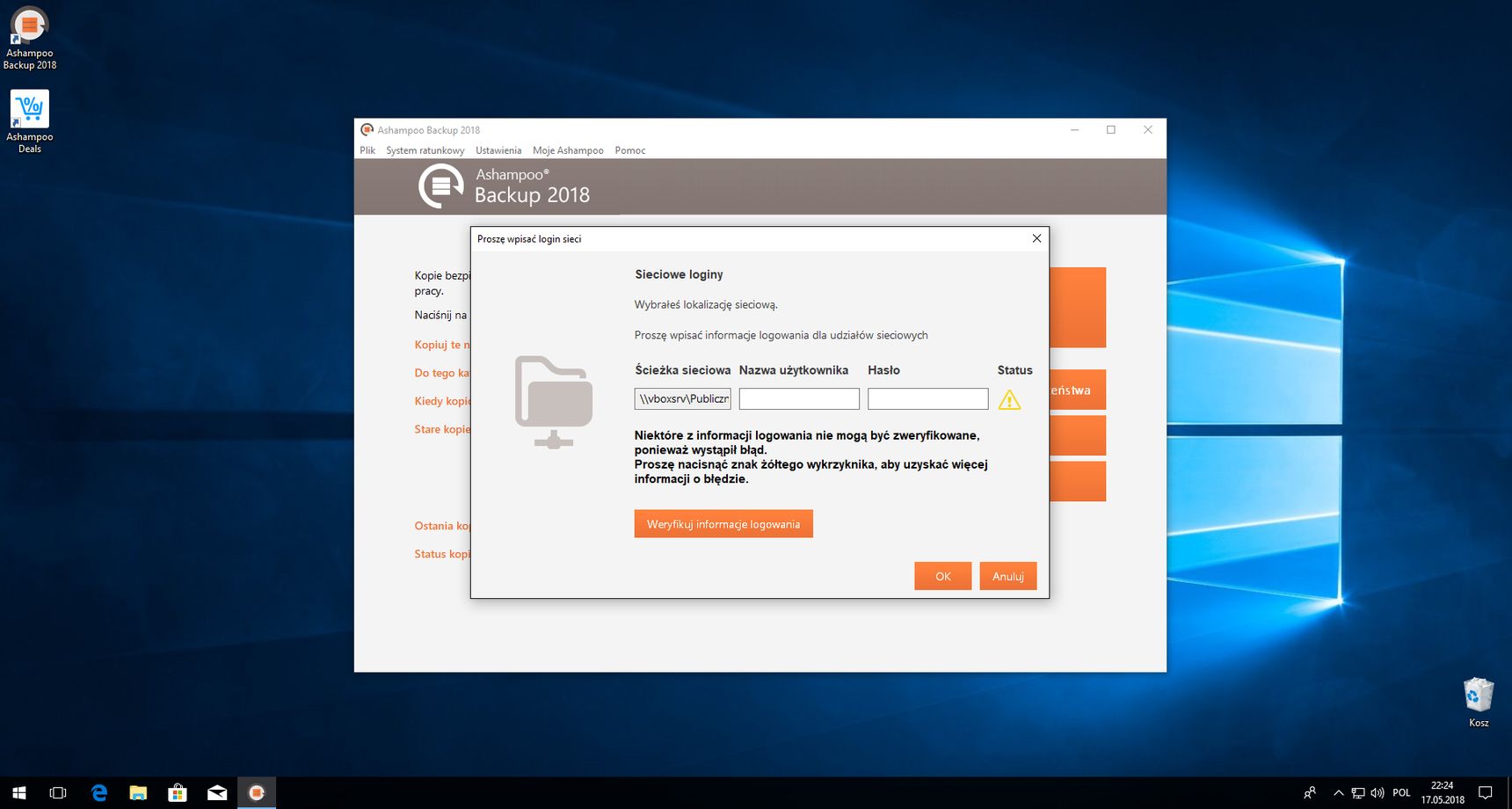Click the orange button ending in 'eństwa'

coord(1078,390)
